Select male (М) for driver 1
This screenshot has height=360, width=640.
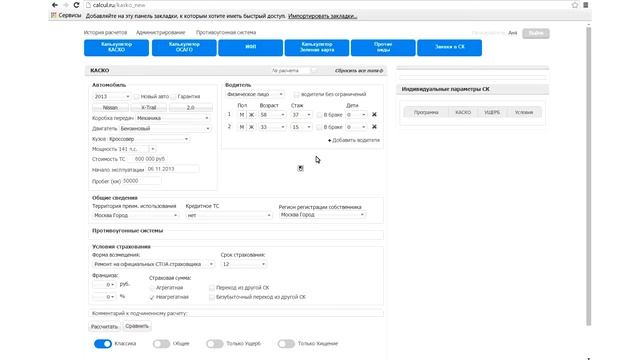(242, 115)
